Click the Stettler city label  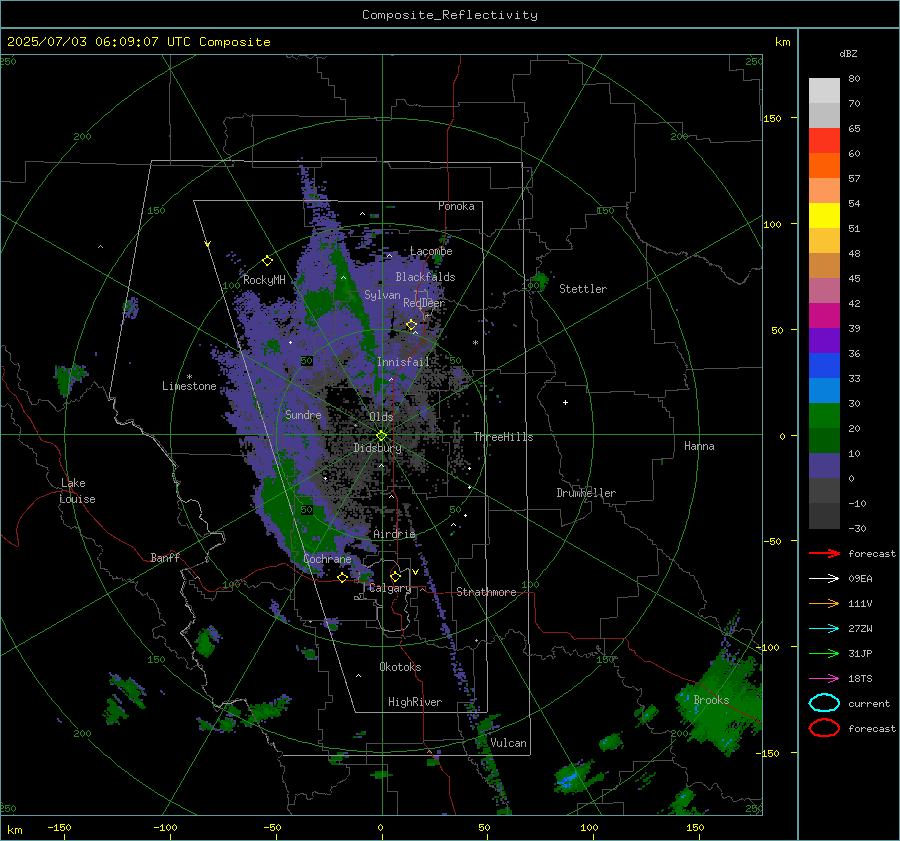point(583,289)
